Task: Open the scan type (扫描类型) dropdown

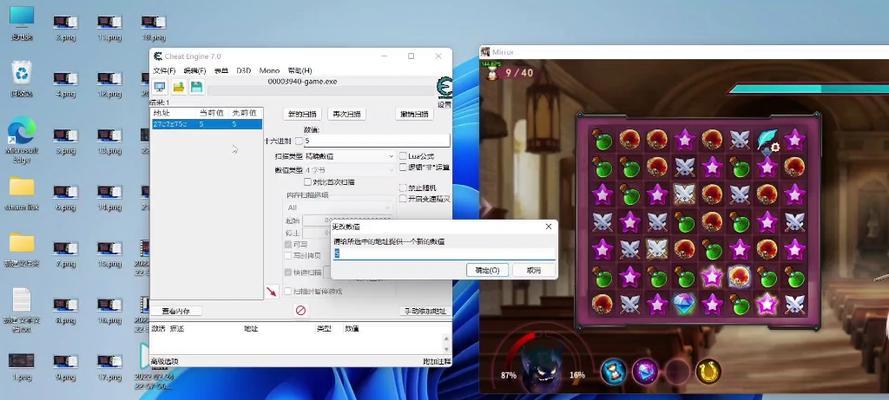Action: 350,156
